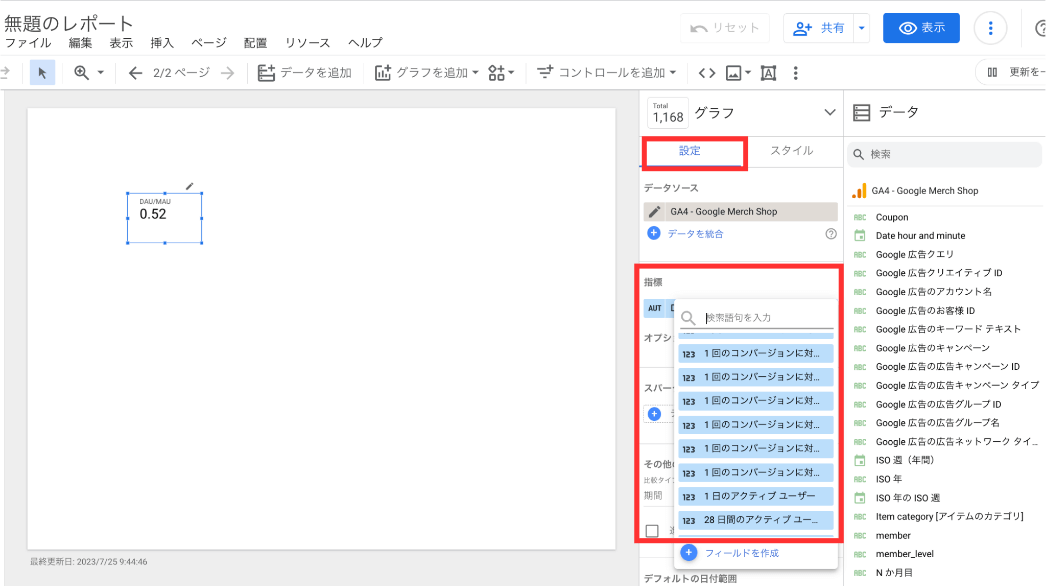Open the 編集 menu

(x=80, y=43)
